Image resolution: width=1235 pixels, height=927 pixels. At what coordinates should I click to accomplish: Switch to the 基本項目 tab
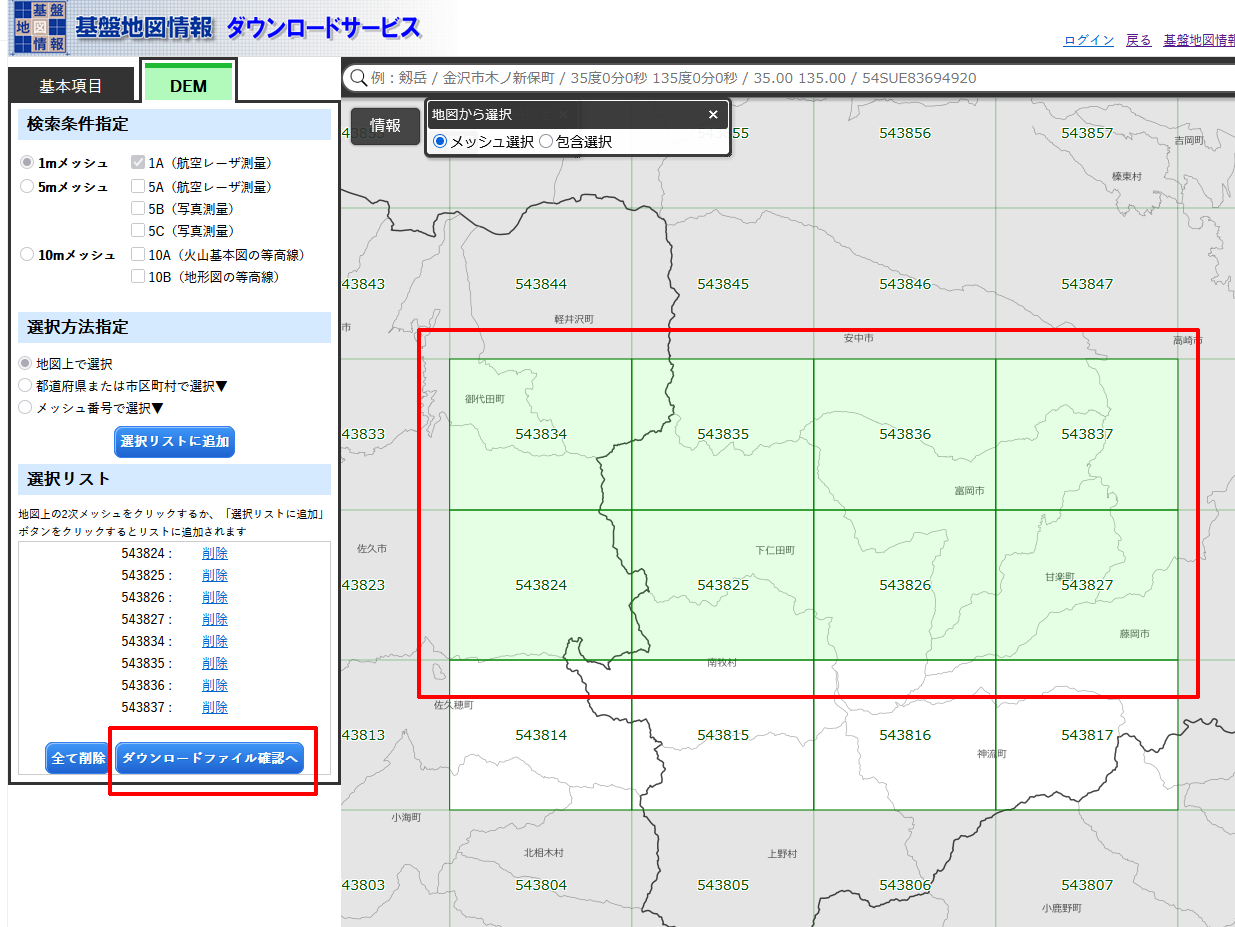point(71,86)
